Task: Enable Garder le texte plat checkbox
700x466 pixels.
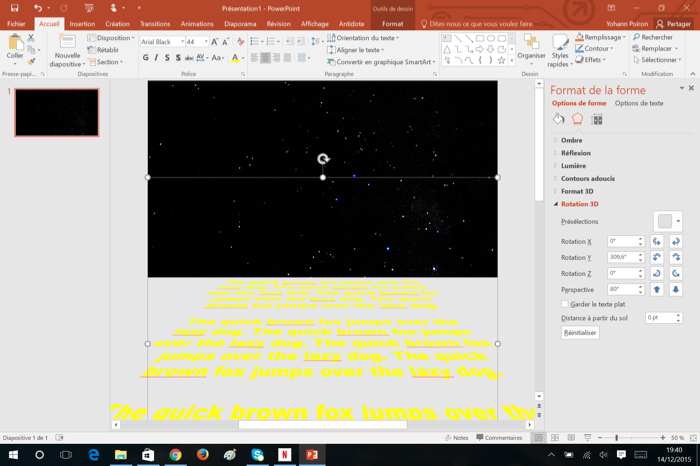Action: pyautogui.click(x=565, y=304)
